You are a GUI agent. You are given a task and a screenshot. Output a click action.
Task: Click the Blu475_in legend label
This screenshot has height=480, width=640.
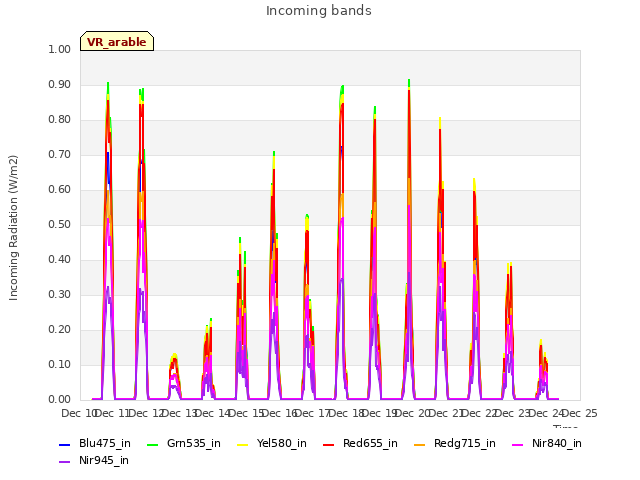pos(105,444)
